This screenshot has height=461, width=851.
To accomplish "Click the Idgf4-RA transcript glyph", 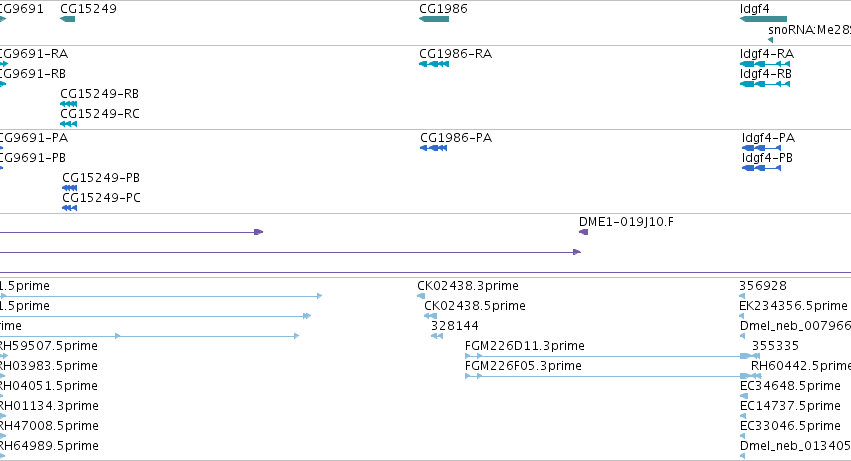I will coord(765,64).
